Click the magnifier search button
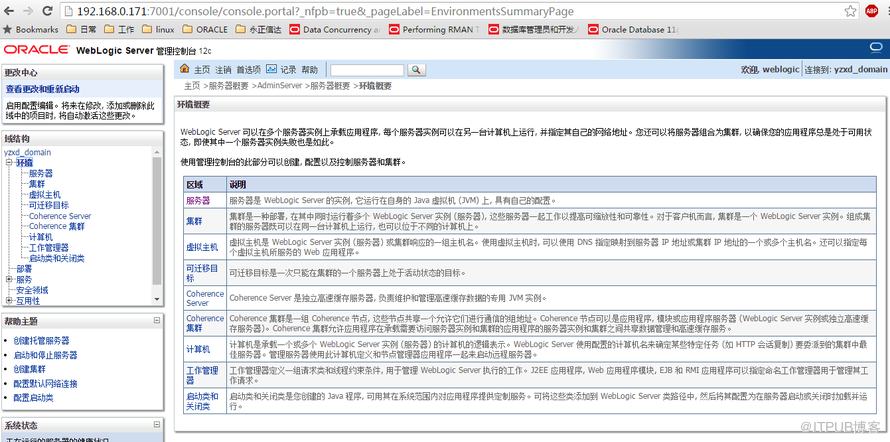 coord(416,70)
